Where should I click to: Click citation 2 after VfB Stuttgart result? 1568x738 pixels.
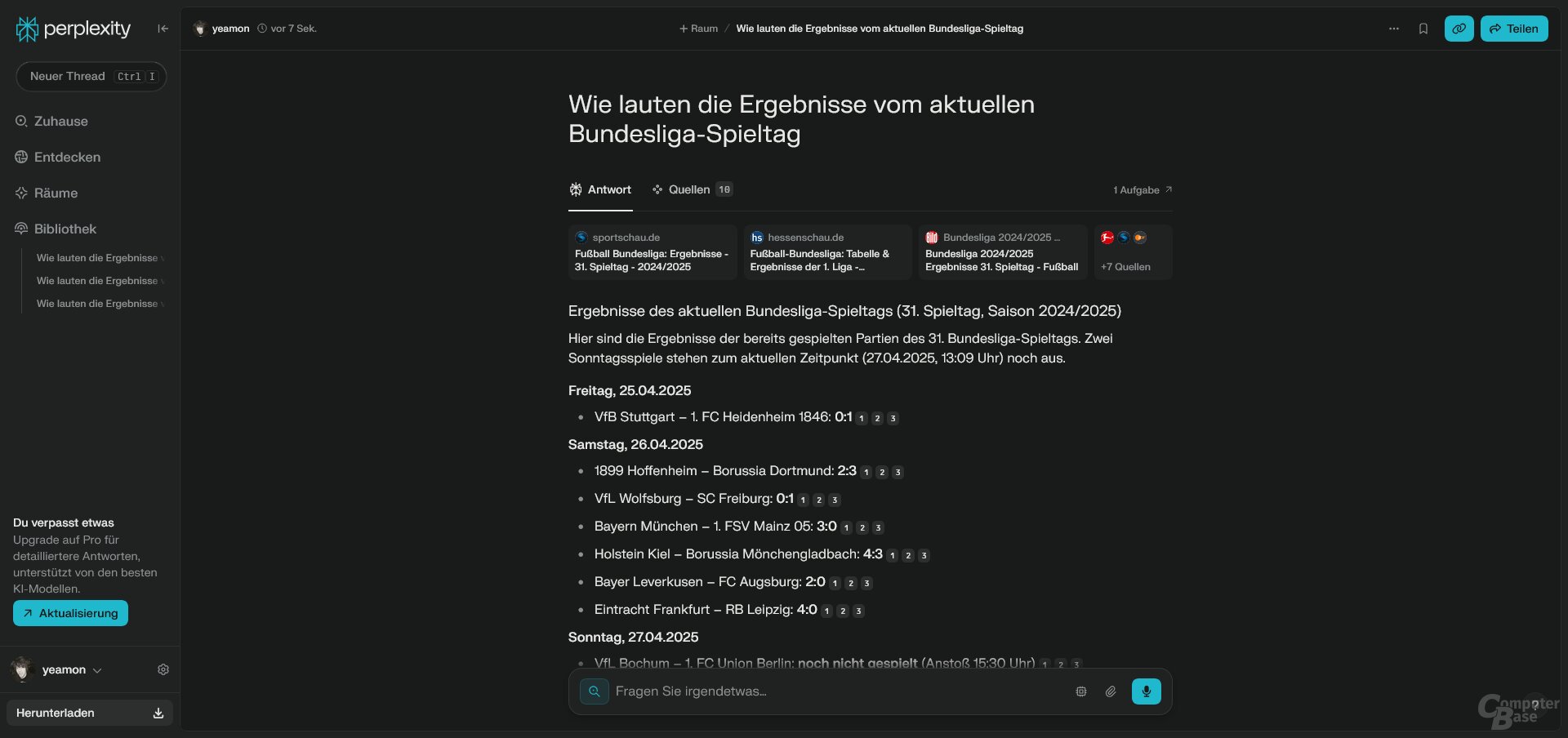coord(877,418)
